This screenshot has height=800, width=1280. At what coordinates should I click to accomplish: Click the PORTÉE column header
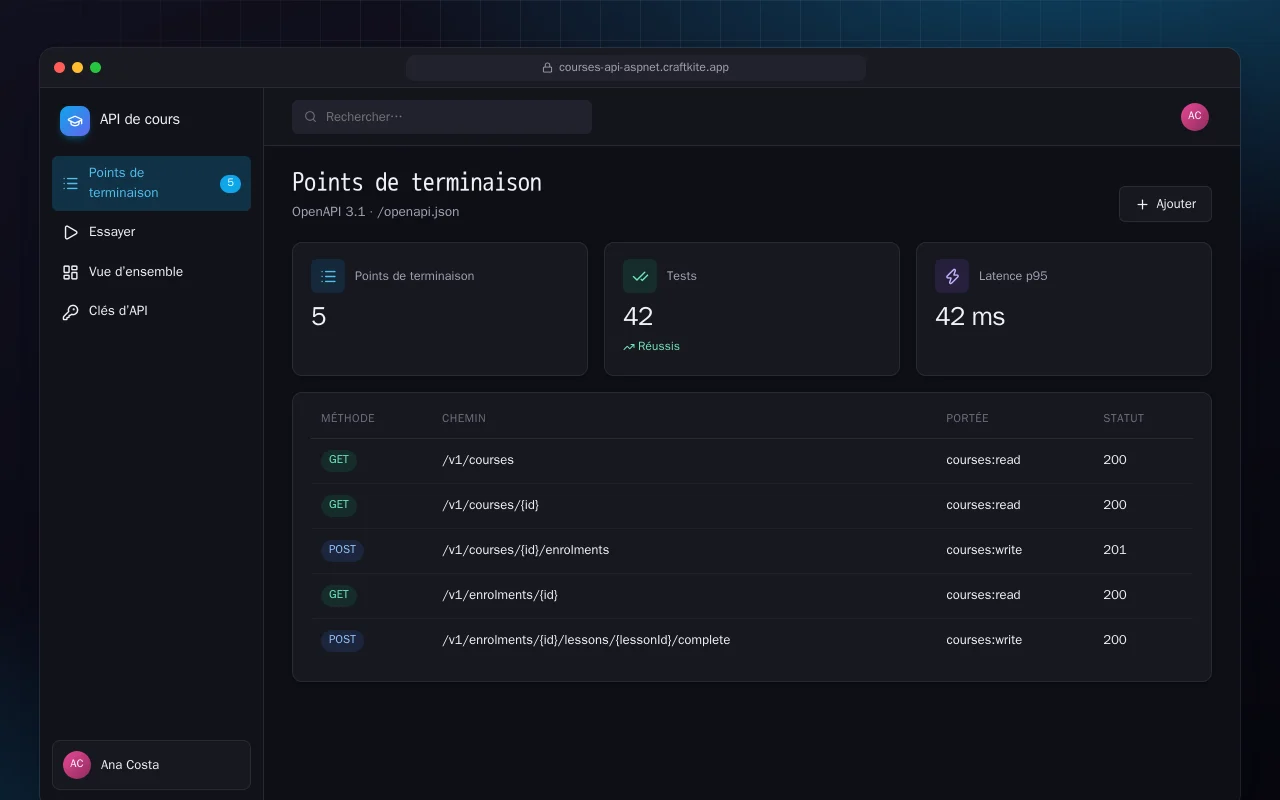tap(967, 418)
